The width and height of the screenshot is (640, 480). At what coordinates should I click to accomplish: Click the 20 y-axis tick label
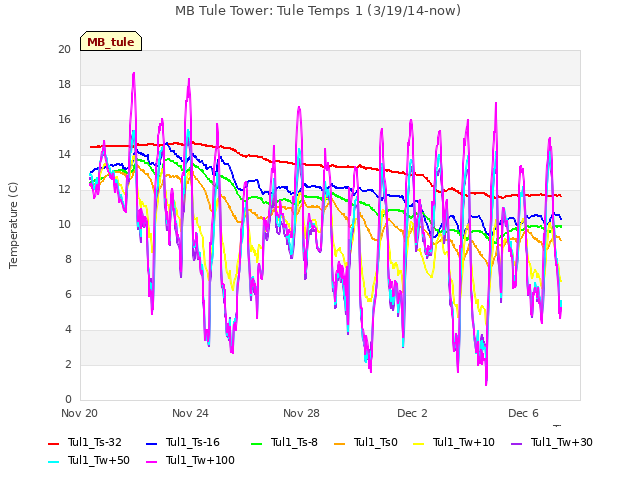(x=64, y=49)
